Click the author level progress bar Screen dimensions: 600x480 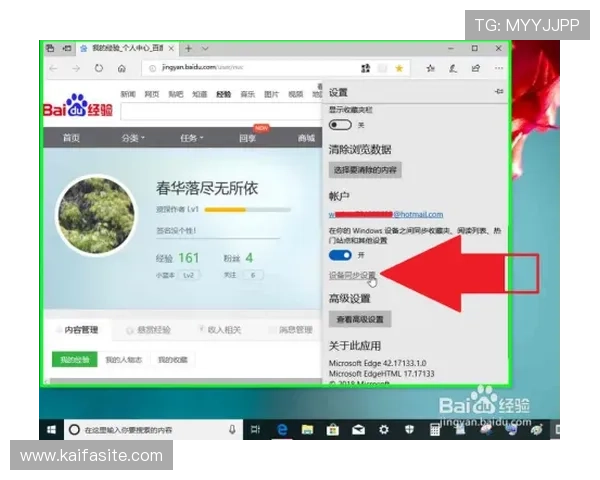click(248, 209)
